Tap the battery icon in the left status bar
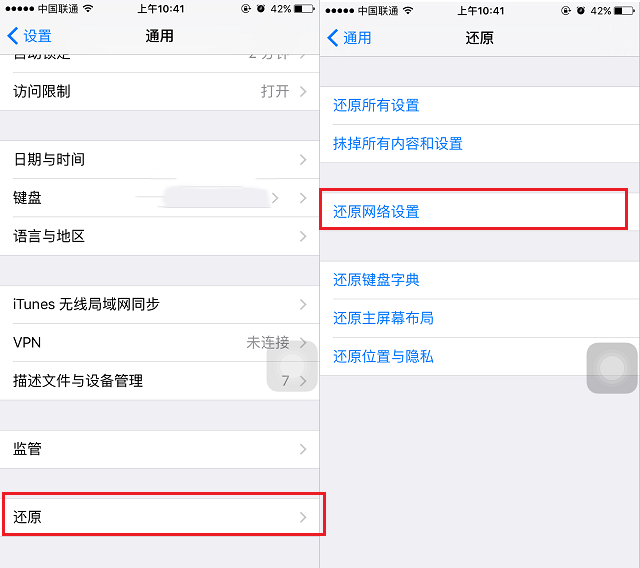 coord(304,9)
